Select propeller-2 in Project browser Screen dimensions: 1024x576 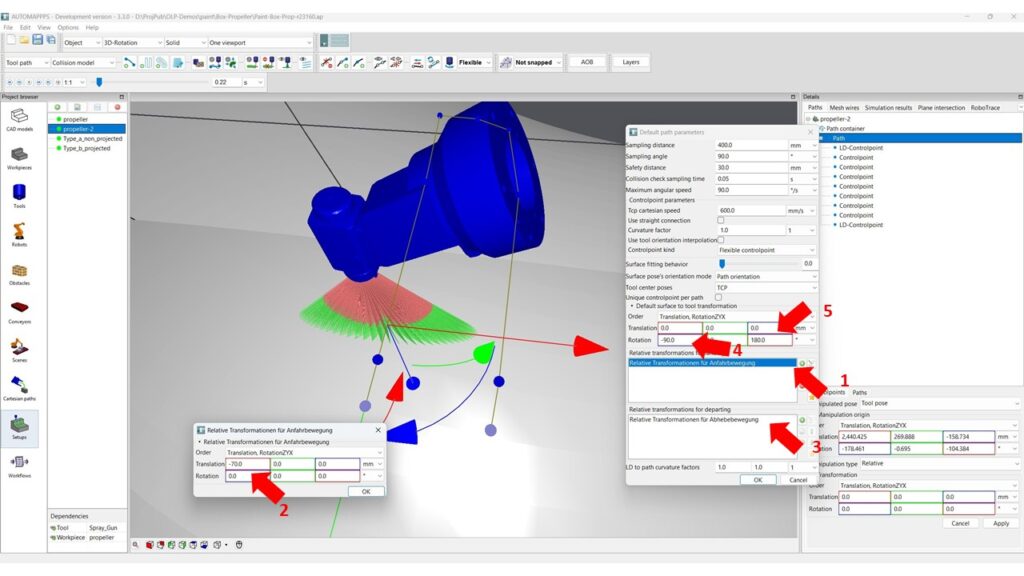tap(87, 129)
